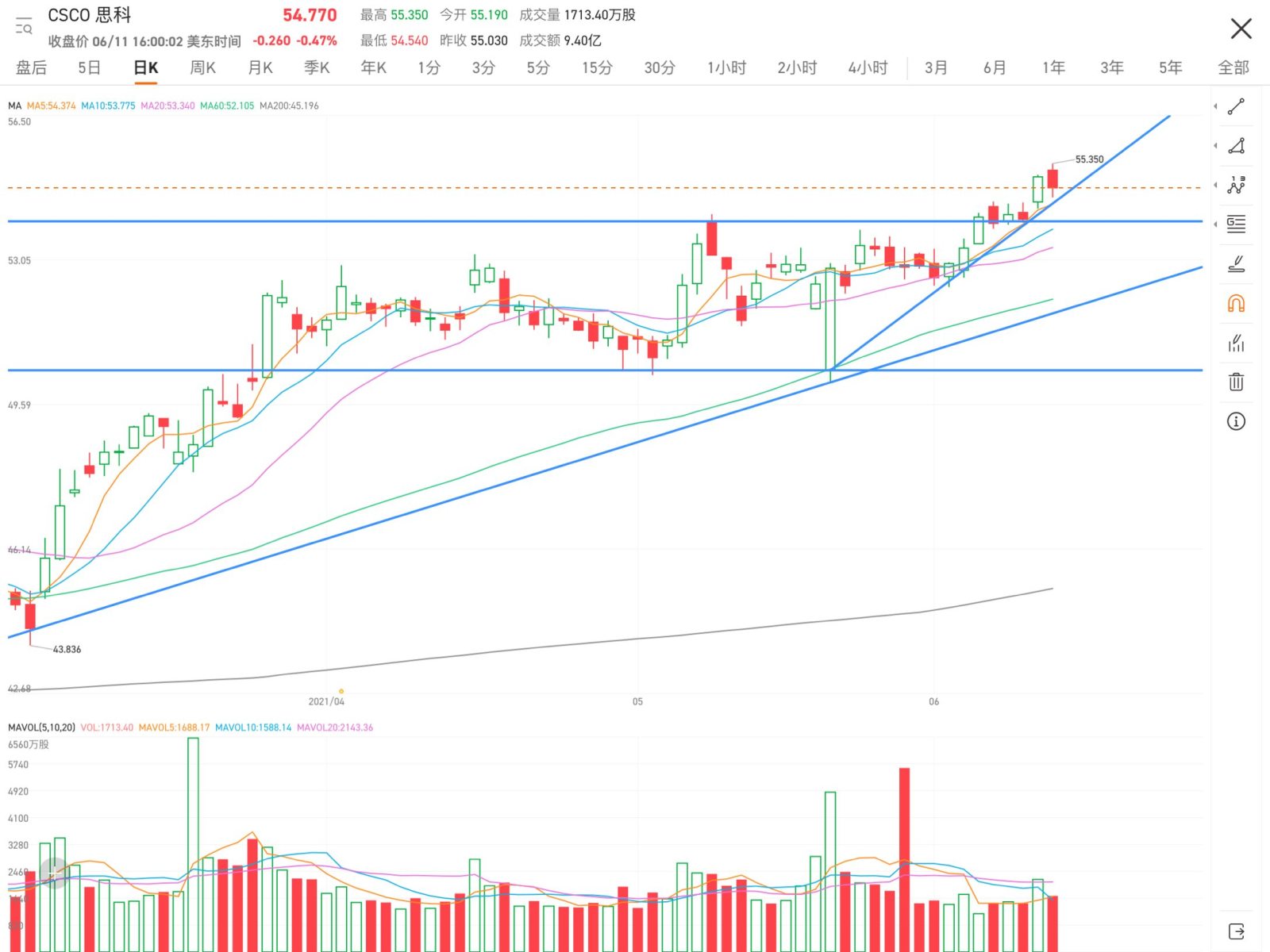
Task: Select the 2小时 interval
Action: coord(797,67)
